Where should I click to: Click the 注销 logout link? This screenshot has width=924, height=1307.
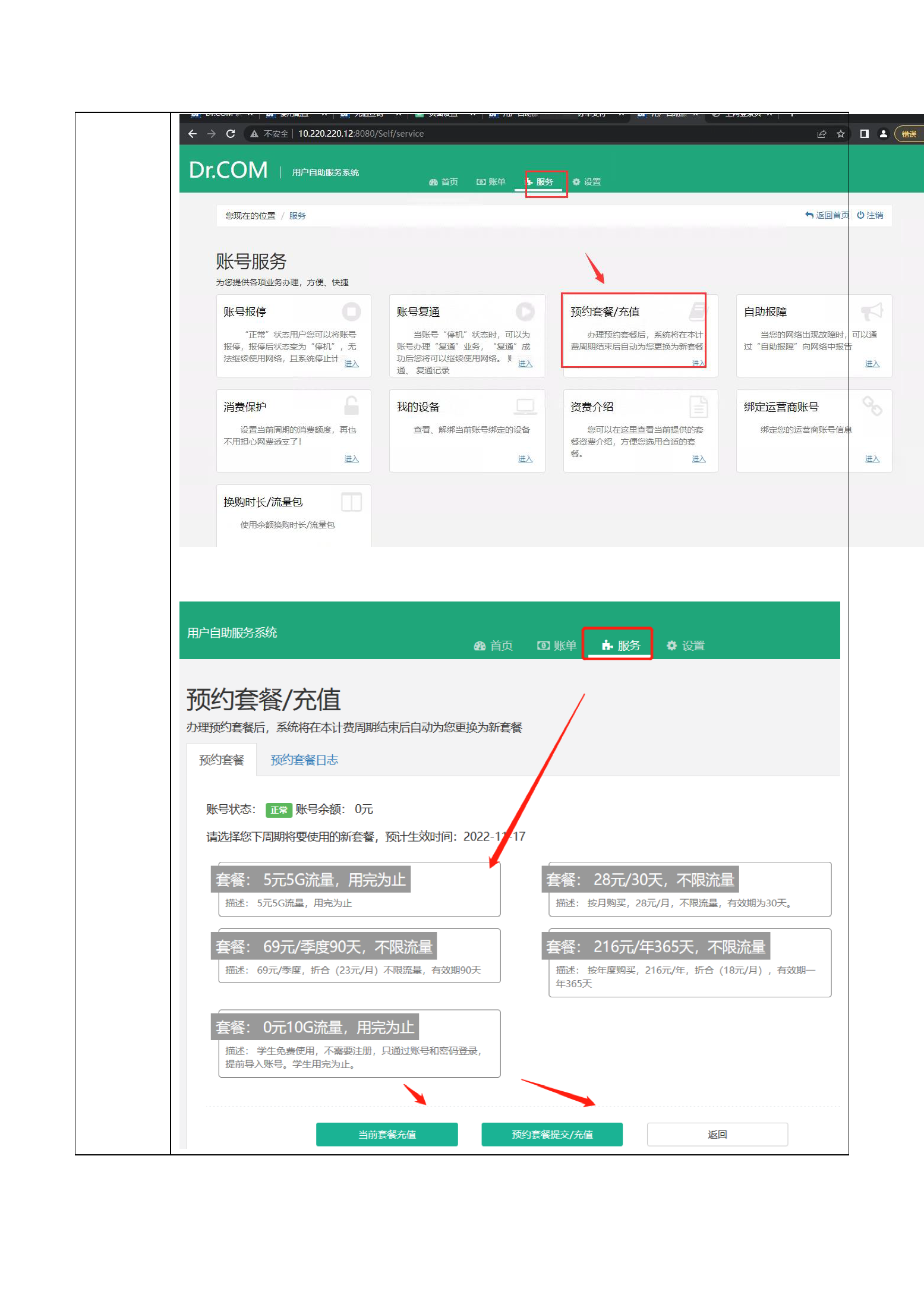point(870,215)
